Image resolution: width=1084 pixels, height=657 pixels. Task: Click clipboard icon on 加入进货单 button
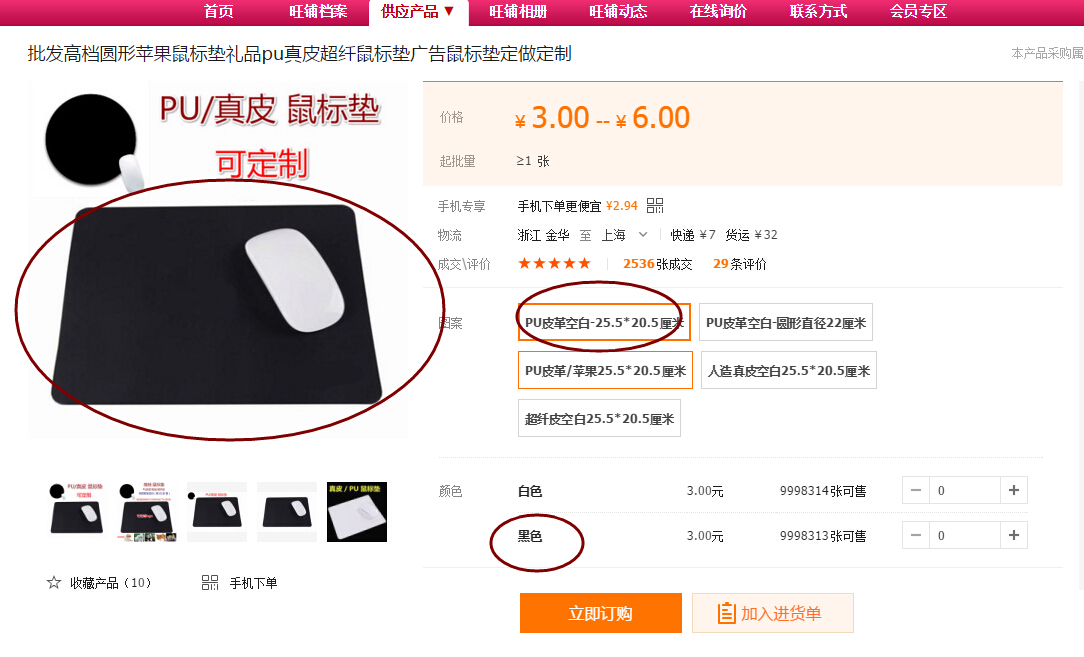click(726, 613)
